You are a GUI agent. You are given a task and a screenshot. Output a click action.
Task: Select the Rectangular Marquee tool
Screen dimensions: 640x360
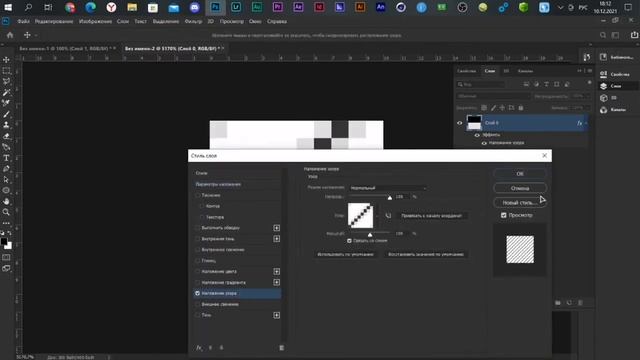click(x=6, y=71)
